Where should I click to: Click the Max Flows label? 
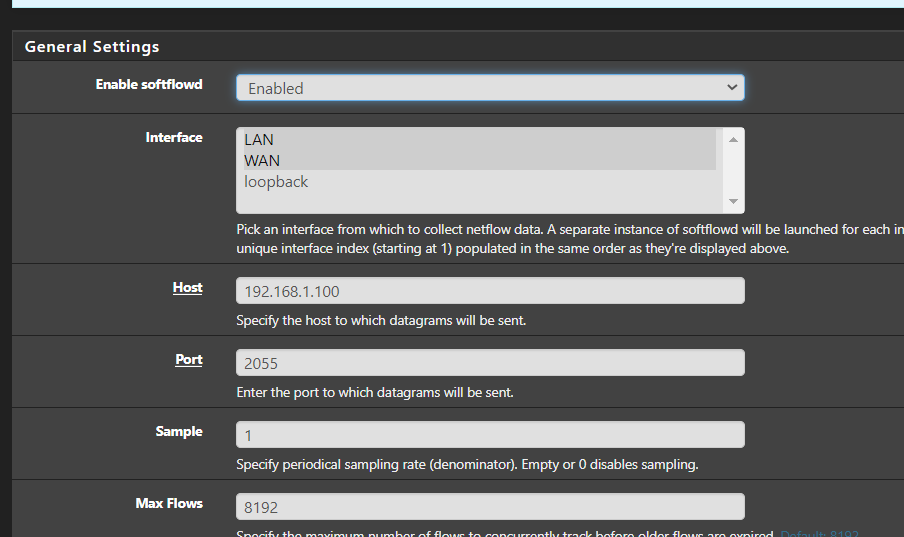coord(169,504)
